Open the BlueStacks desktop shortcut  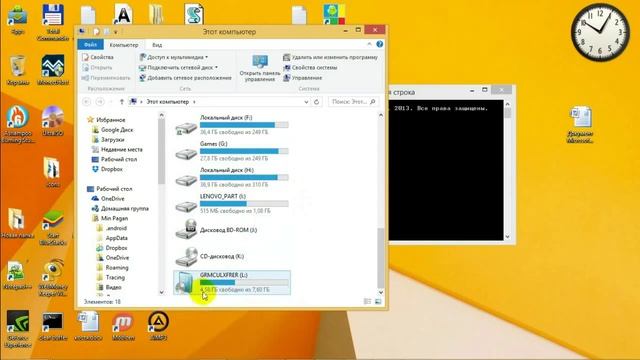pyautogui.click(x=53, y=227)
